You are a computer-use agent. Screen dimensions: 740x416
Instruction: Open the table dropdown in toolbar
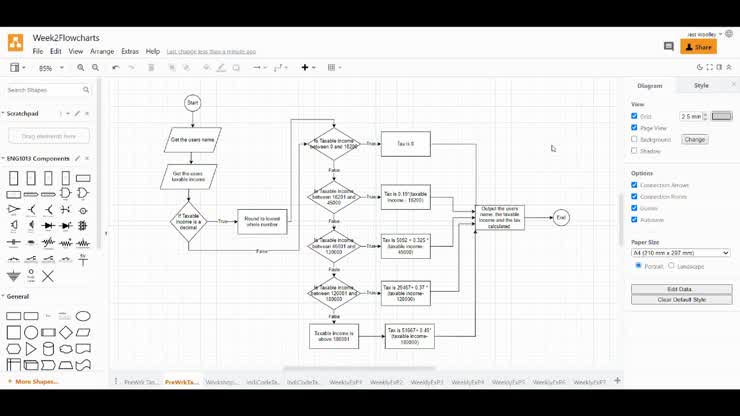point(334,68)
